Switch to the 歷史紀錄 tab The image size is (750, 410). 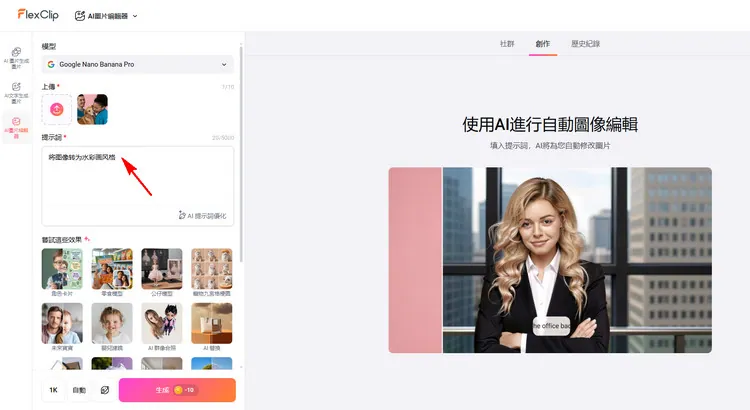pyautogui.click(x=585, y=44)
